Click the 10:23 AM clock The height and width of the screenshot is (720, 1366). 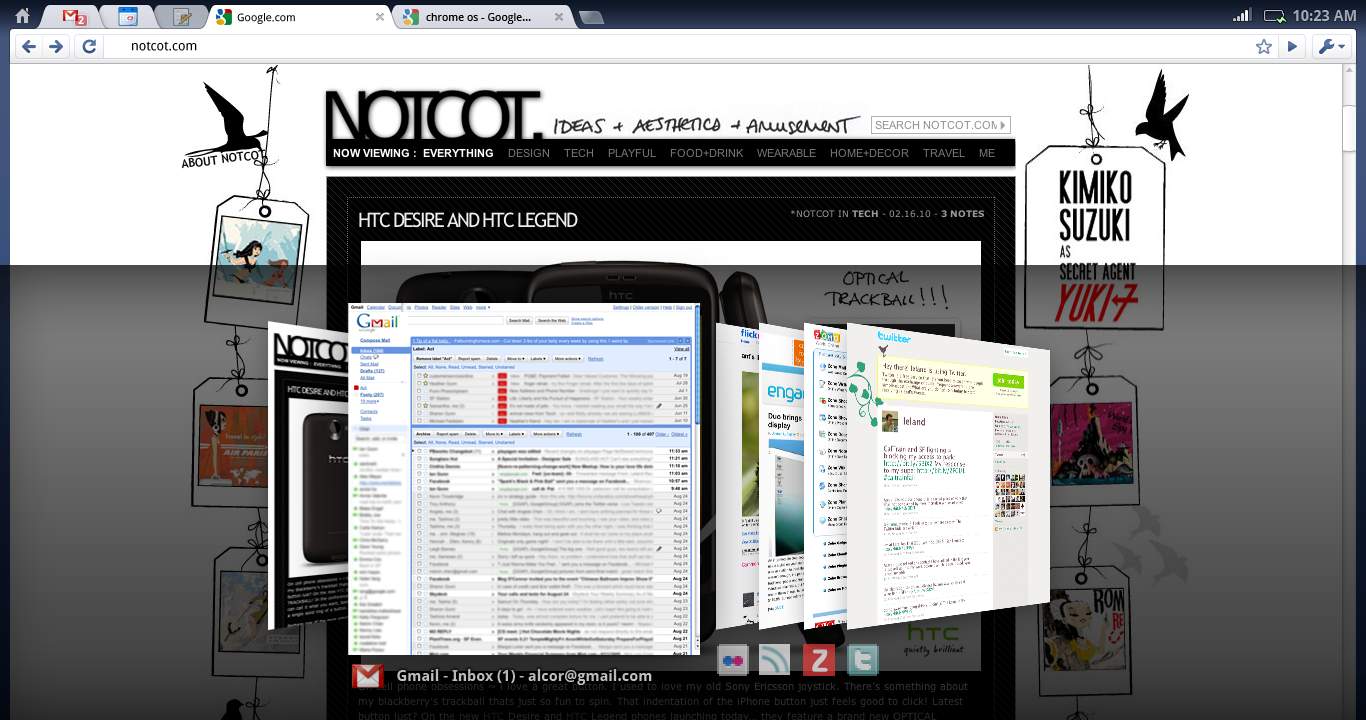pos(1324,15)
